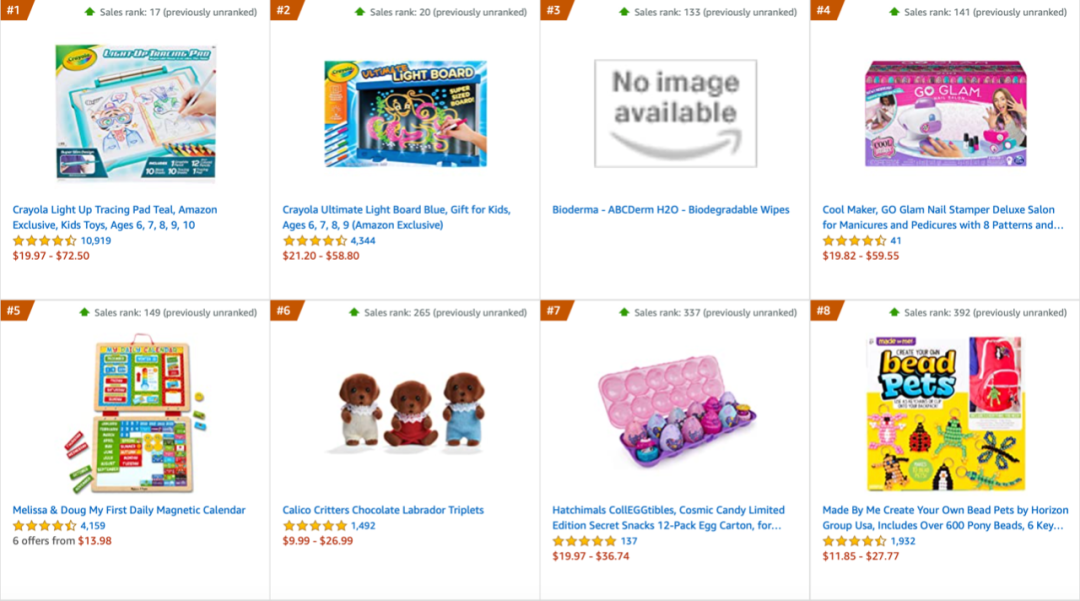Open Crayola Ultimate Light Board thumbnail
This screenshot has width=1080, height=601.
pyautogui.click(x=405, y=112)
